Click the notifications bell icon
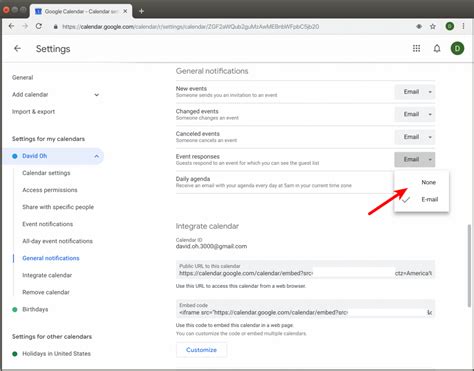The height and width of the screenshot is (371, 474). [x=437, y=49]
